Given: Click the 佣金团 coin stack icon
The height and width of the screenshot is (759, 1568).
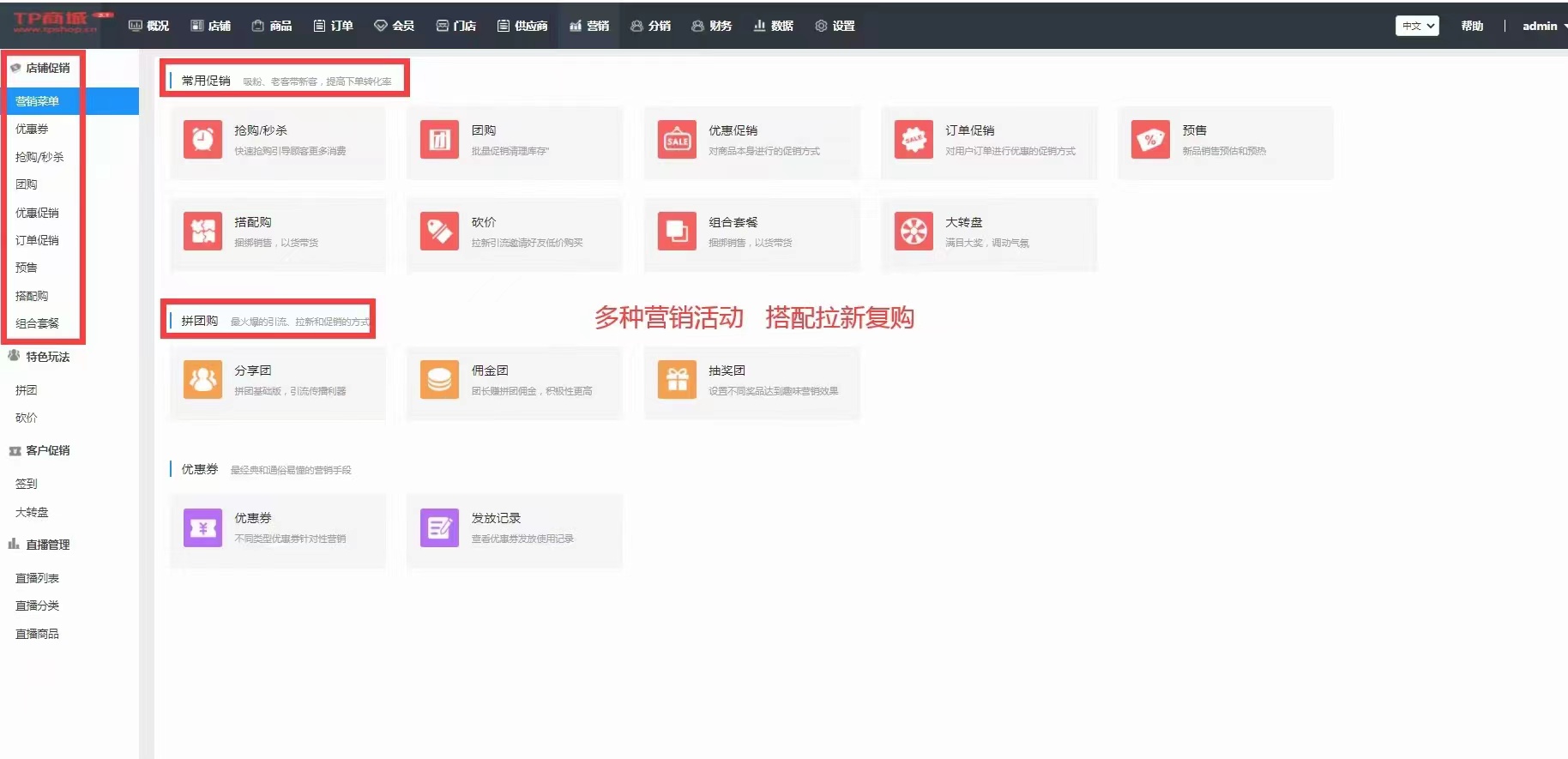Looking at the screenshot, I should coord(439,379).
